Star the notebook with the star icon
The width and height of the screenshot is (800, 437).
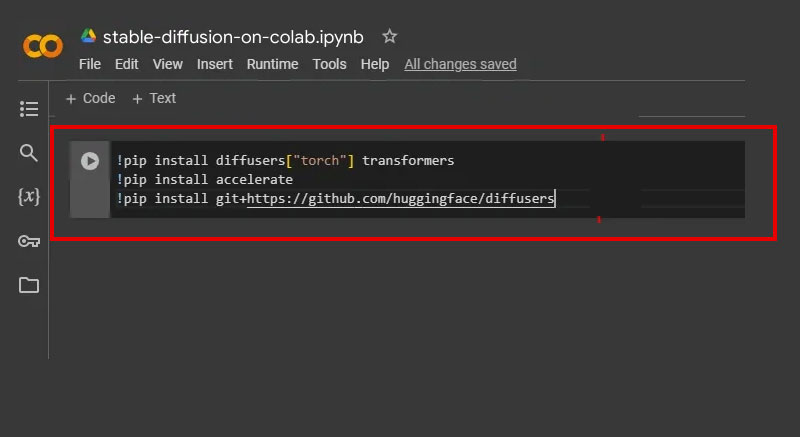tap(390, 37)
